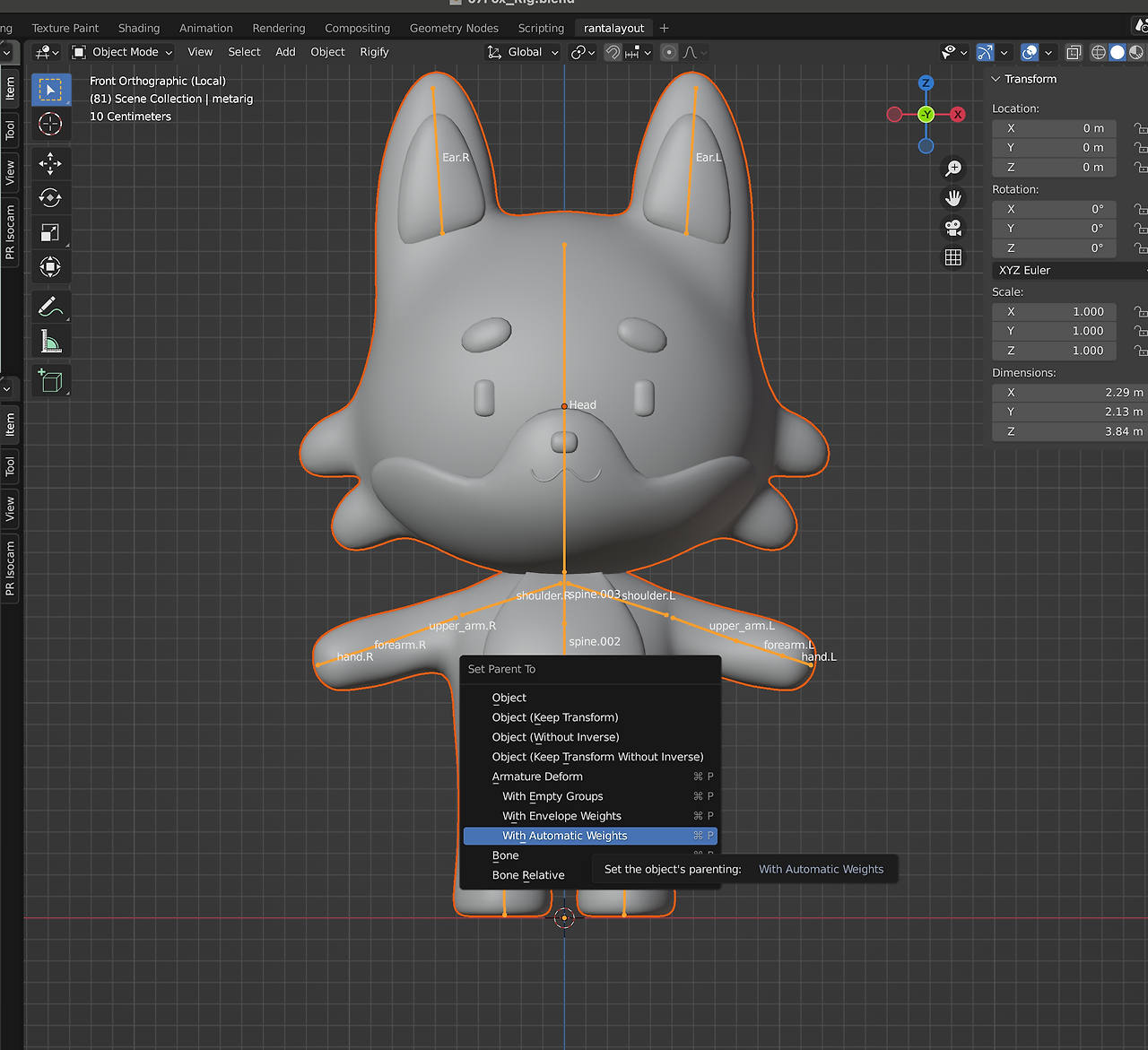
Task: Toggle camera view with the camera icon
Action: (x=953, y=228)
